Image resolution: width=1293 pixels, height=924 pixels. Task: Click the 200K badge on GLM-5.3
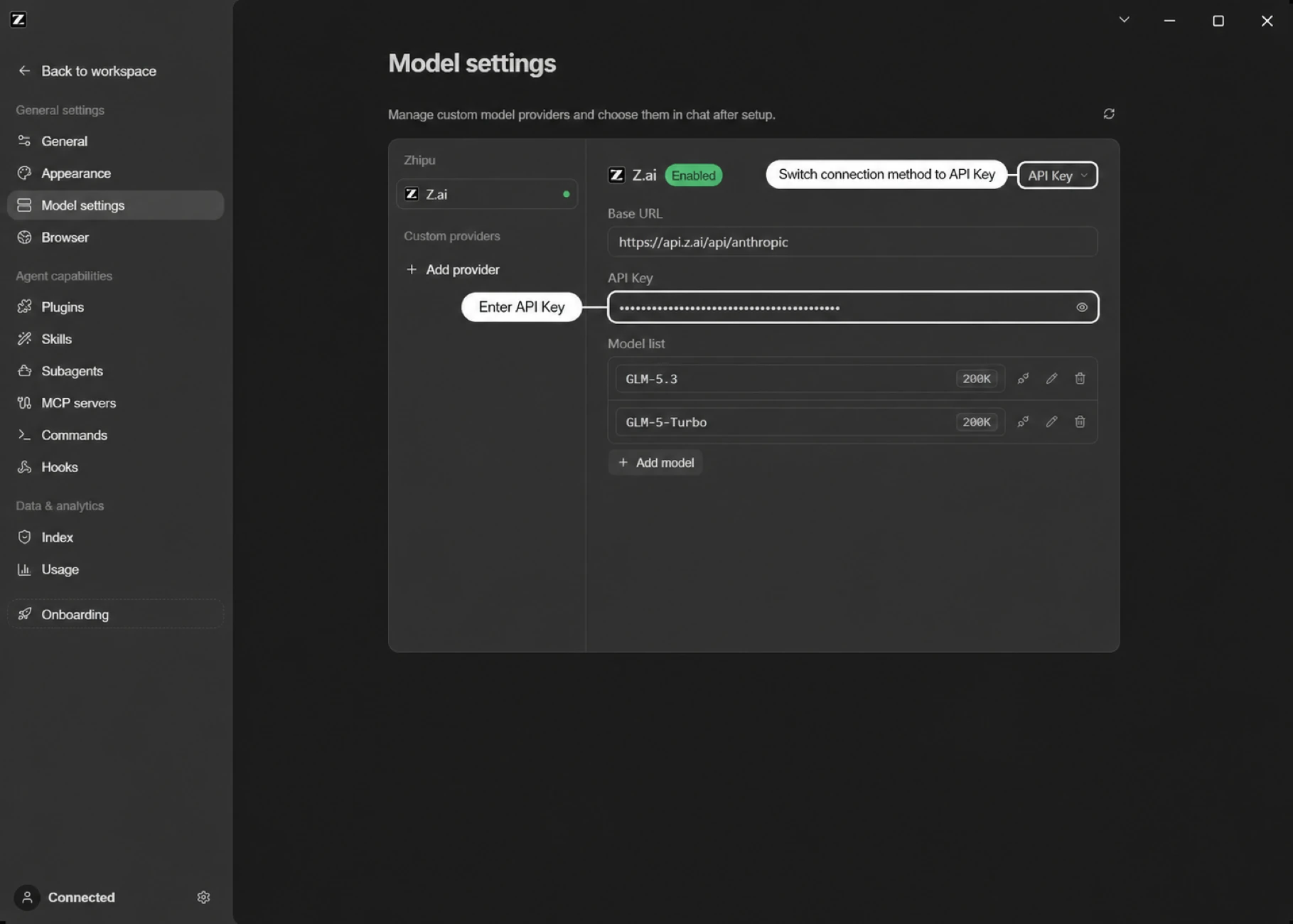(976, 378)
